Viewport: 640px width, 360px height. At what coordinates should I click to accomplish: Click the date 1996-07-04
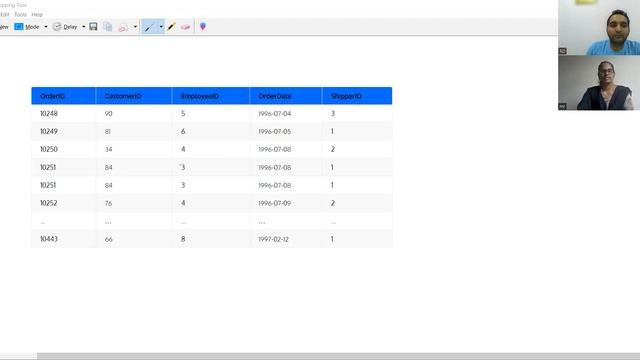coord(275,113)
